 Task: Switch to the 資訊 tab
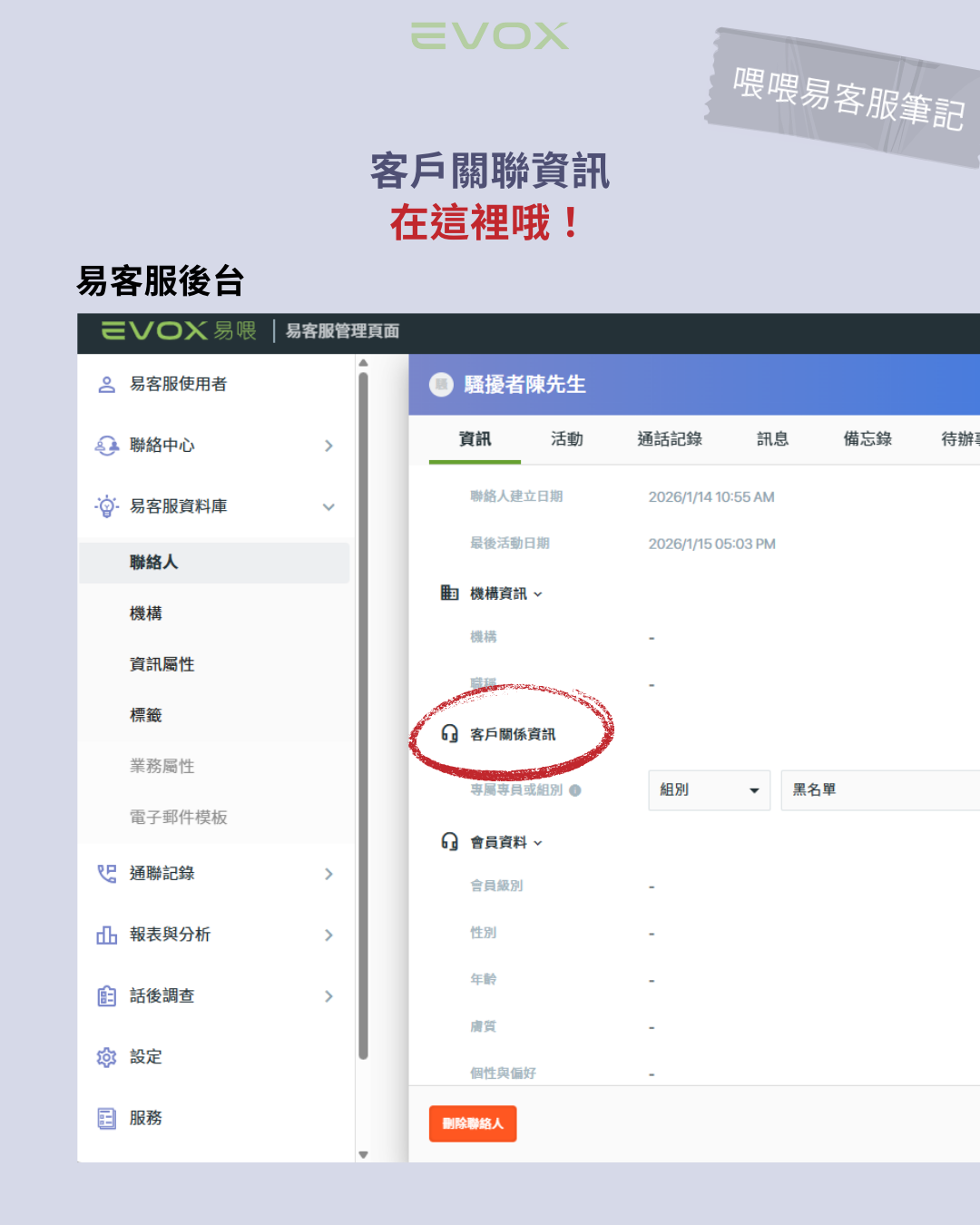475,439
